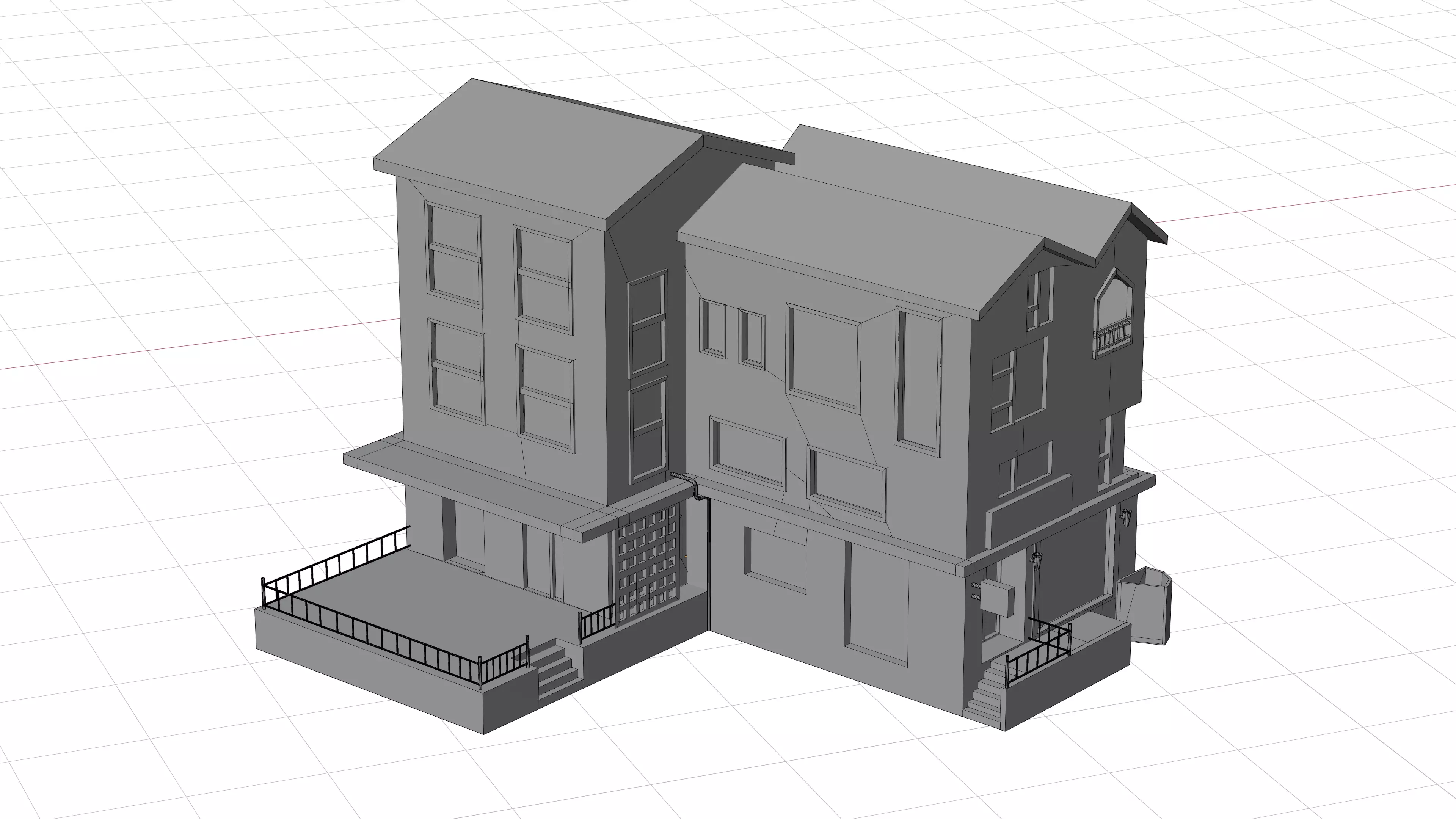Select the terrace staircase on the left
The image size is (1456, 819).
click(x=556, y=673)
